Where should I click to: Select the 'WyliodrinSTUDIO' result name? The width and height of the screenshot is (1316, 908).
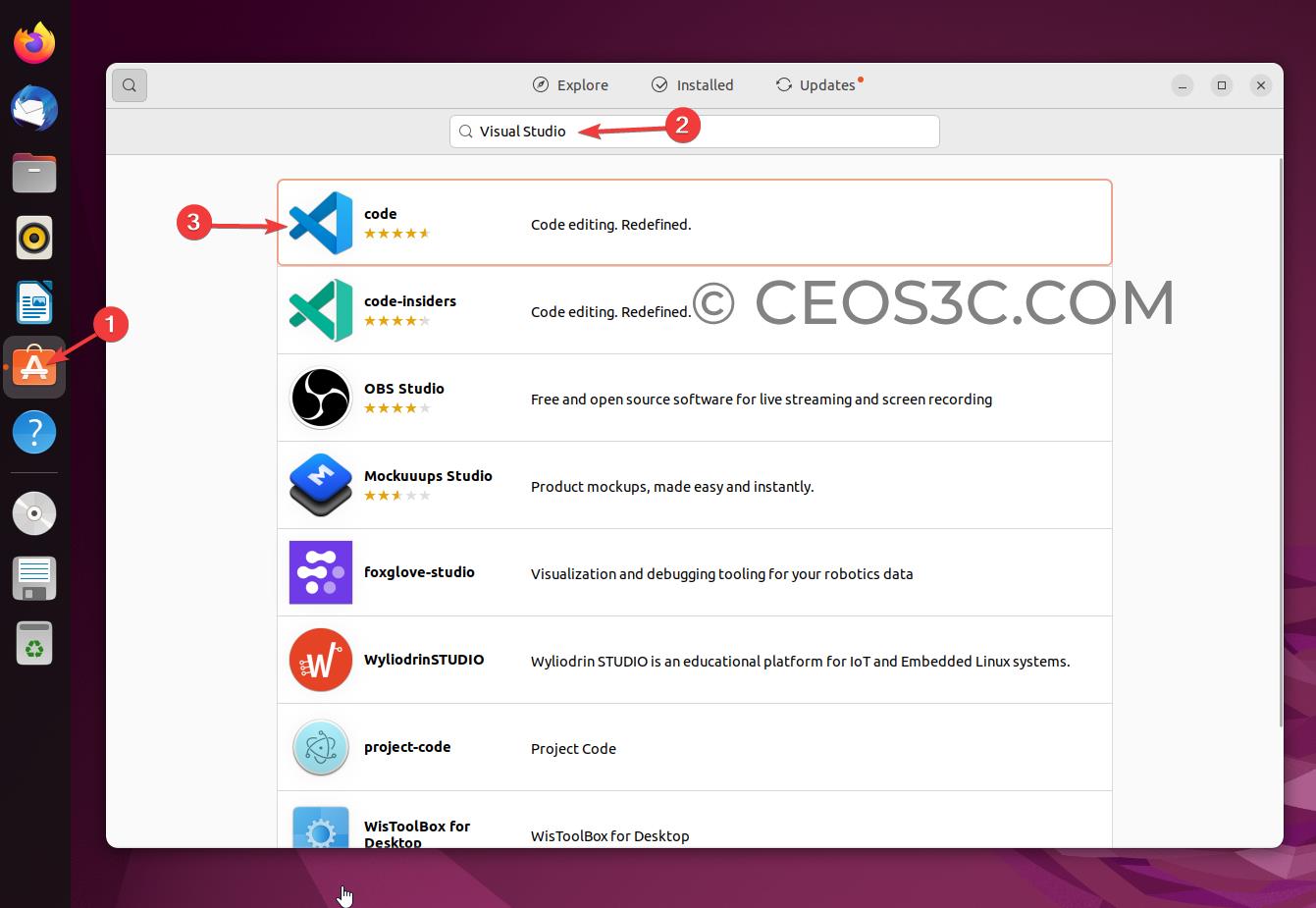[424, 660]
